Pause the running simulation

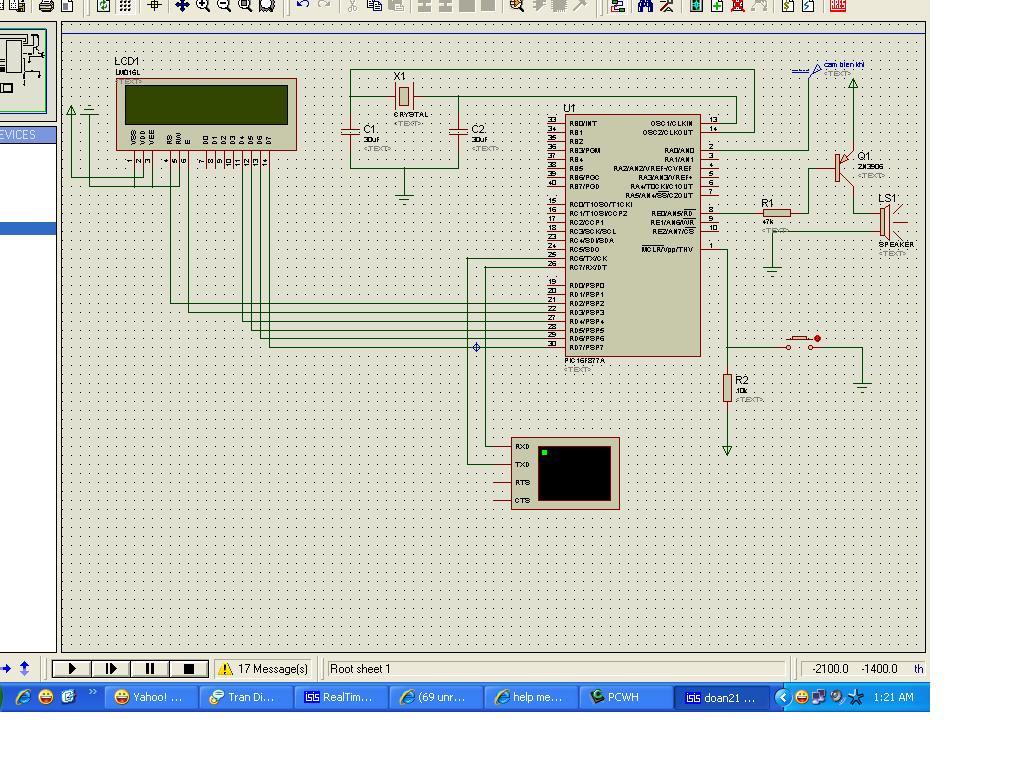[150, 669]
